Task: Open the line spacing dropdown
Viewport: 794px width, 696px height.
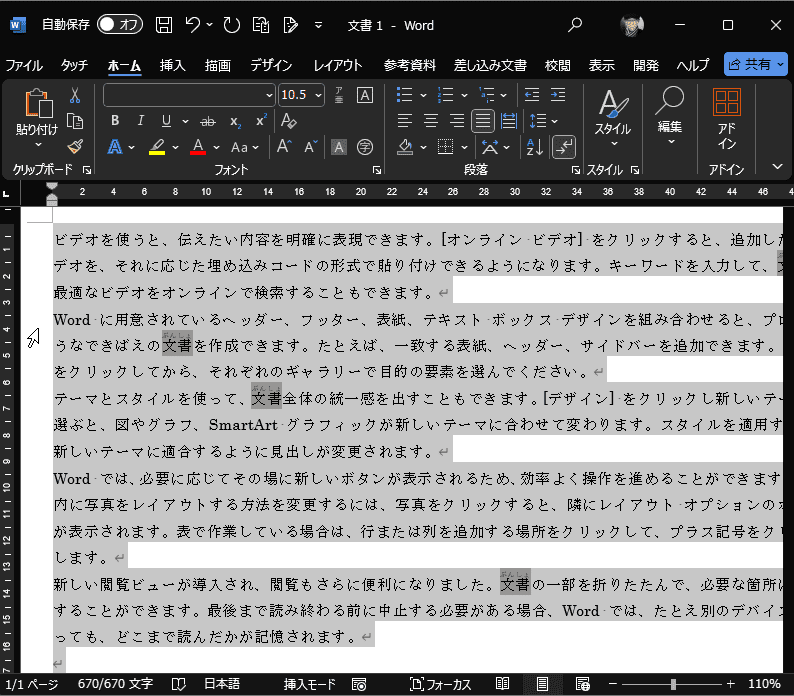Action: [543, 121]
